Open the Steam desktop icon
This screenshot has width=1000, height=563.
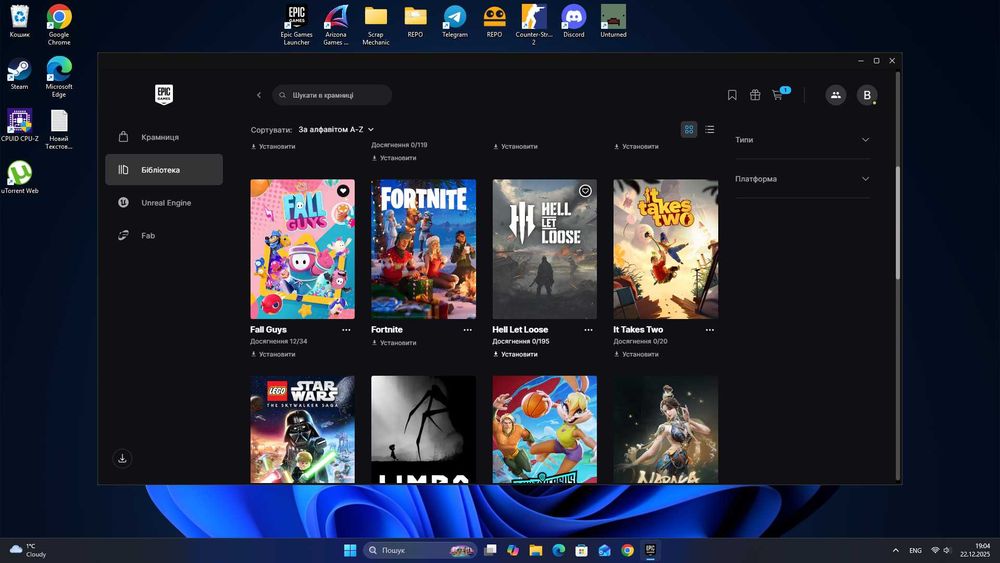19,74
